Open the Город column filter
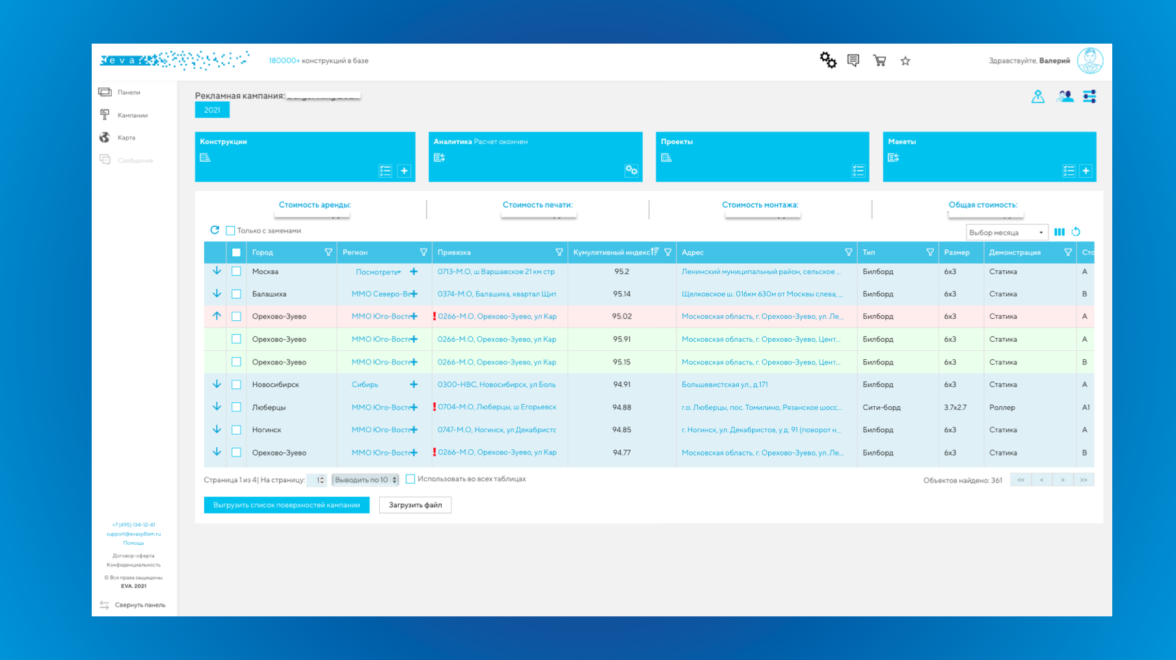 pos(328,253)
